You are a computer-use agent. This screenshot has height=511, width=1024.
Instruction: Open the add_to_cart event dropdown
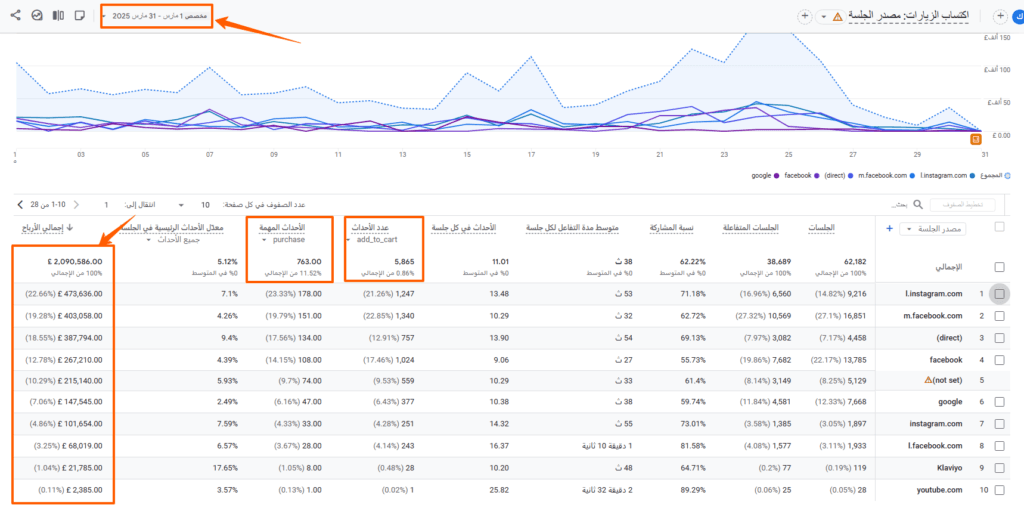[371, 240]
